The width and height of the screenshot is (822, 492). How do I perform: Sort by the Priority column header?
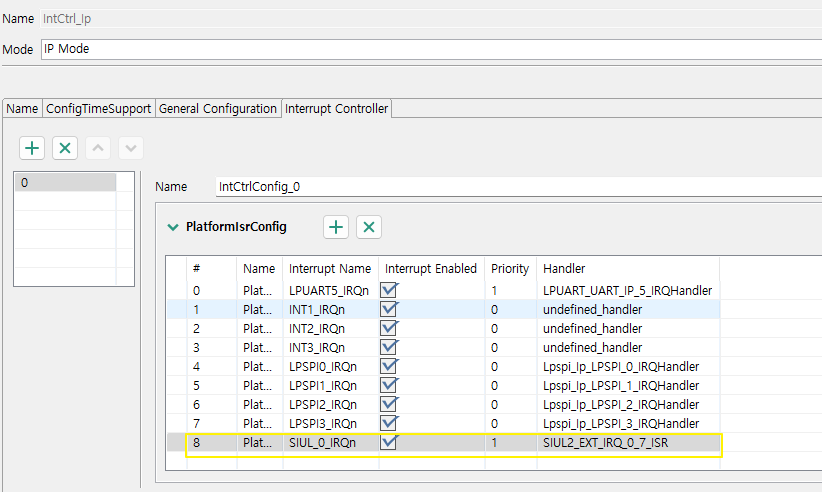510,269
